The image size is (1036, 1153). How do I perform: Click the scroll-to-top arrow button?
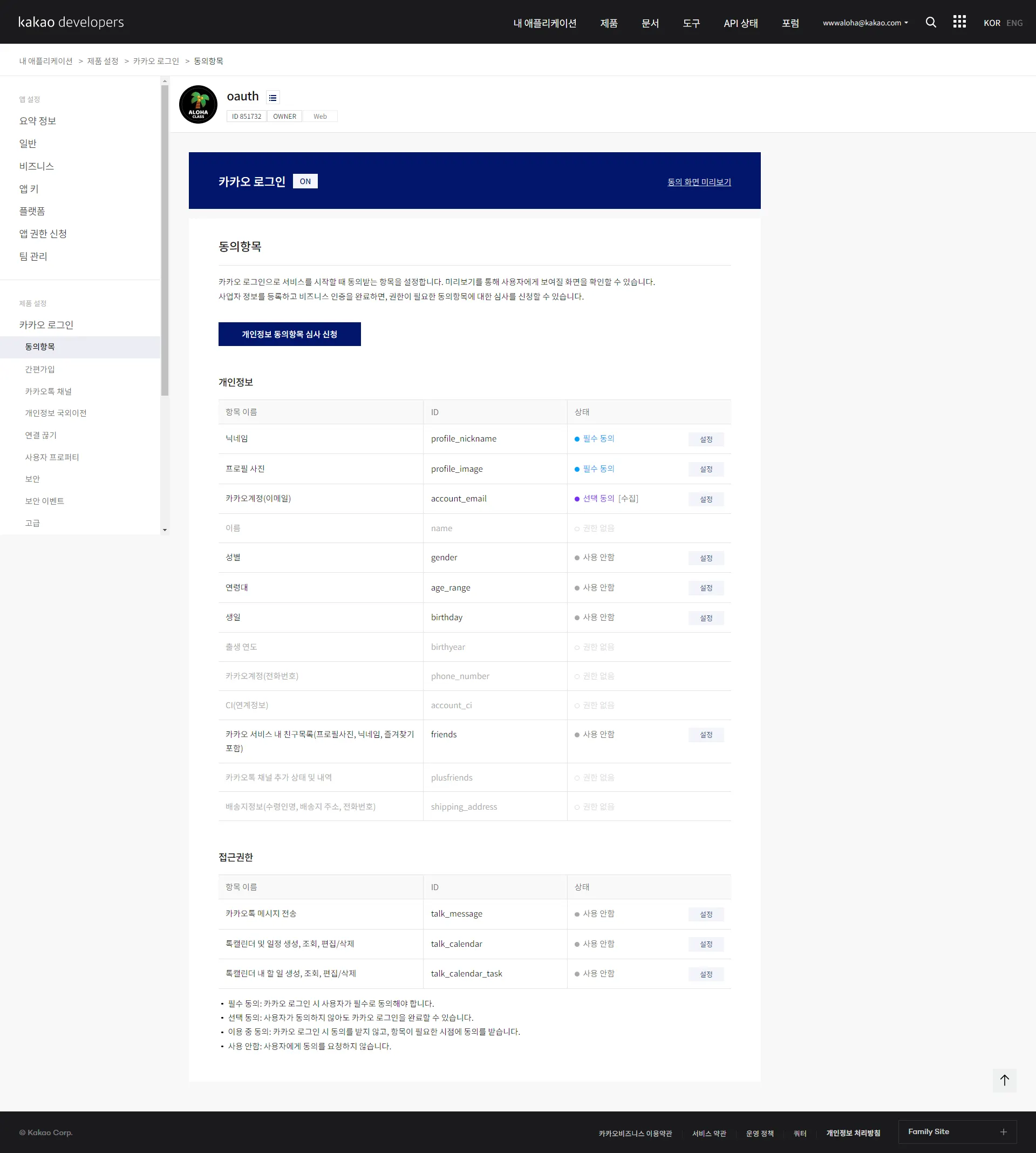click(1004, 1080)
